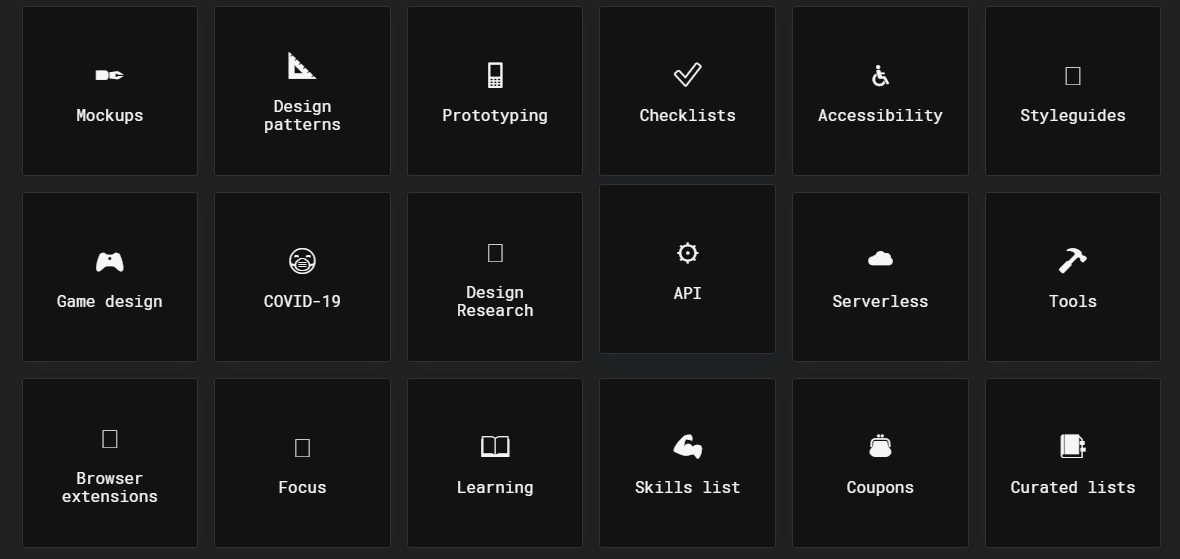Viewport: 1180px width, 559px height.
Task: Click the hammer icon above Tools
Action: (x=1073, y=261)
